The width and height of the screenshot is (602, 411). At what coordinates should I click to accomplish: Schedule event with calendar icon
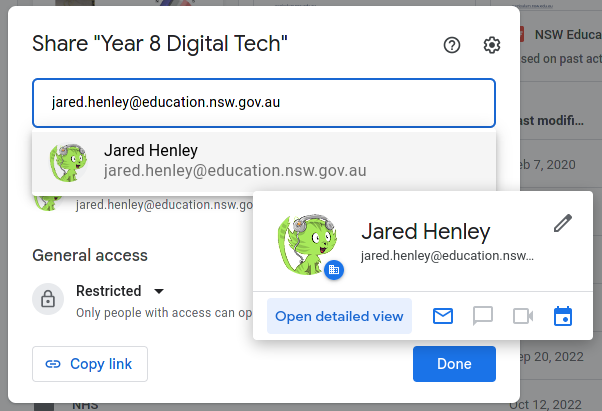[563, 316]
